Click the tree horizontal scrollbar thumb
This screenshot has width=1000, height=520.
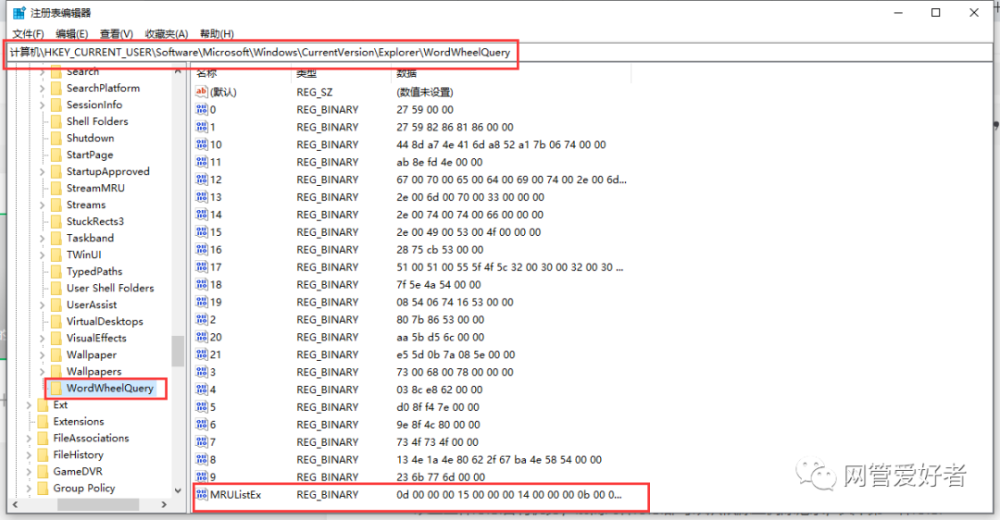(x=98, y=504)
